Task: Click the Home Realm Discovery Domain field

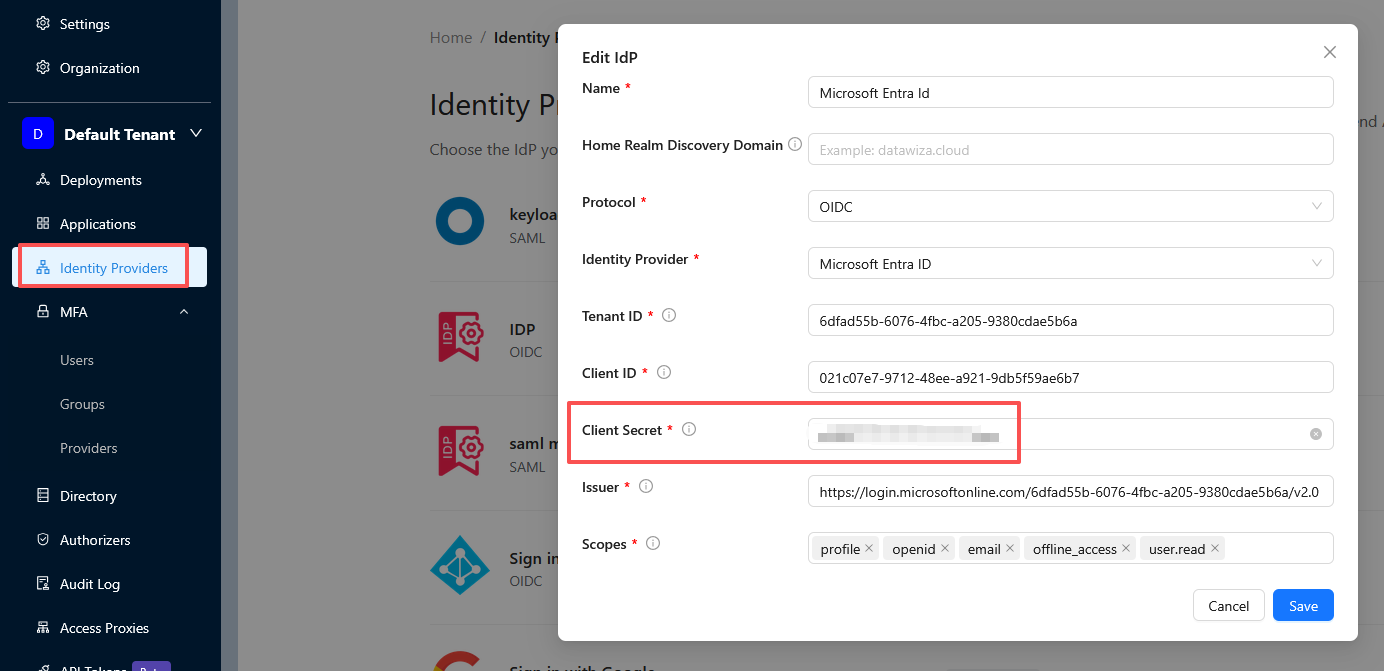Action: 1071,150
